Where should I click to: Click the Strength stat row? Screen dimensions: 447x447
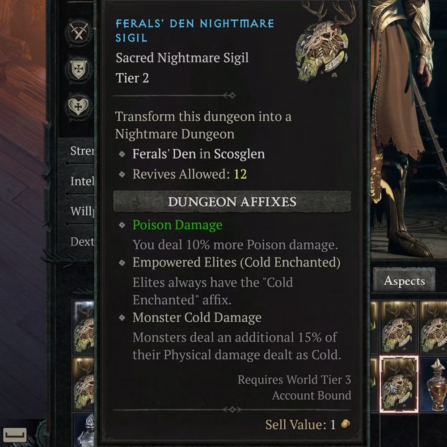click(80, 151)
